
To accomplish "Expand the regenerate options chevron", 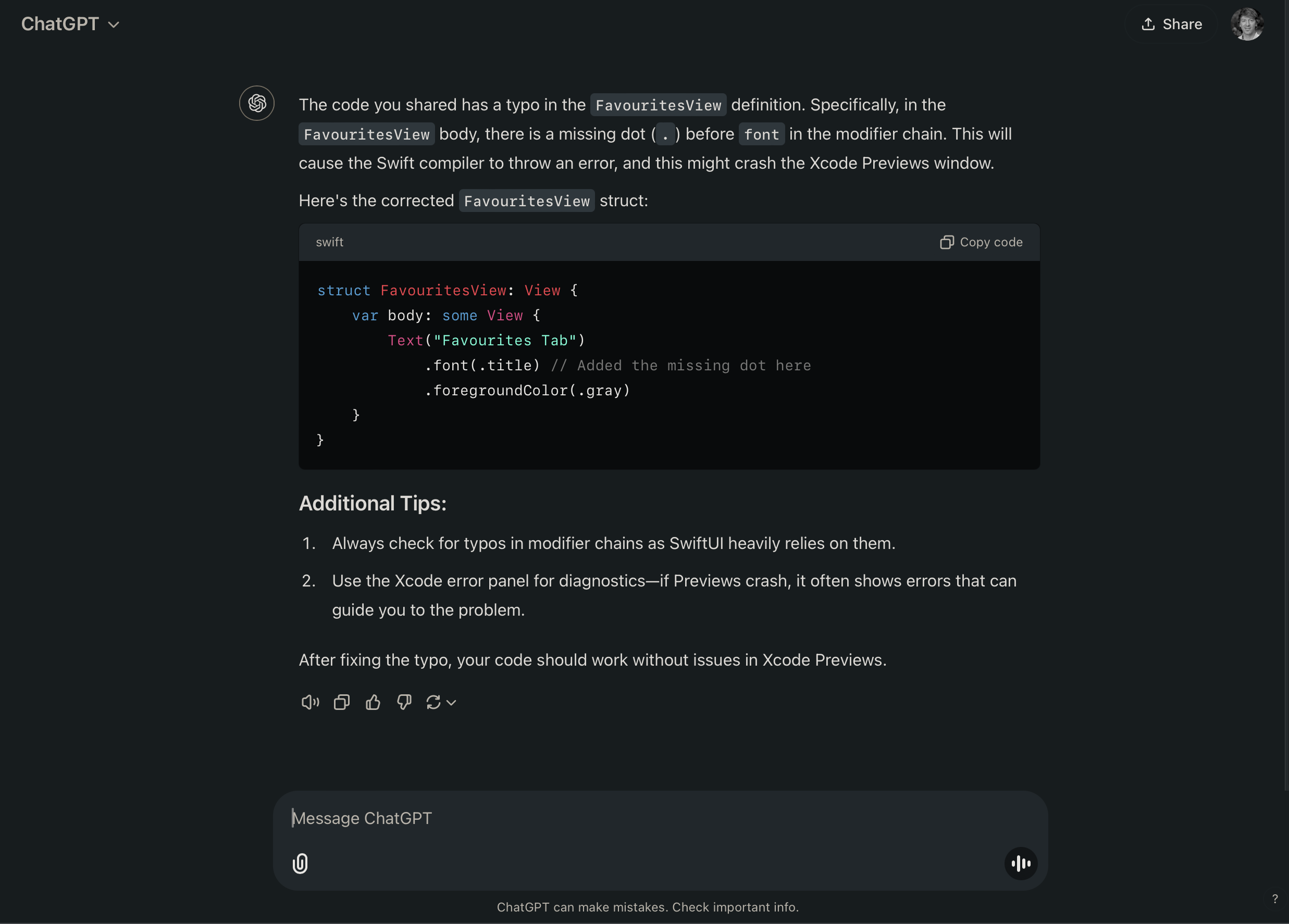I will tap(451, 703).
